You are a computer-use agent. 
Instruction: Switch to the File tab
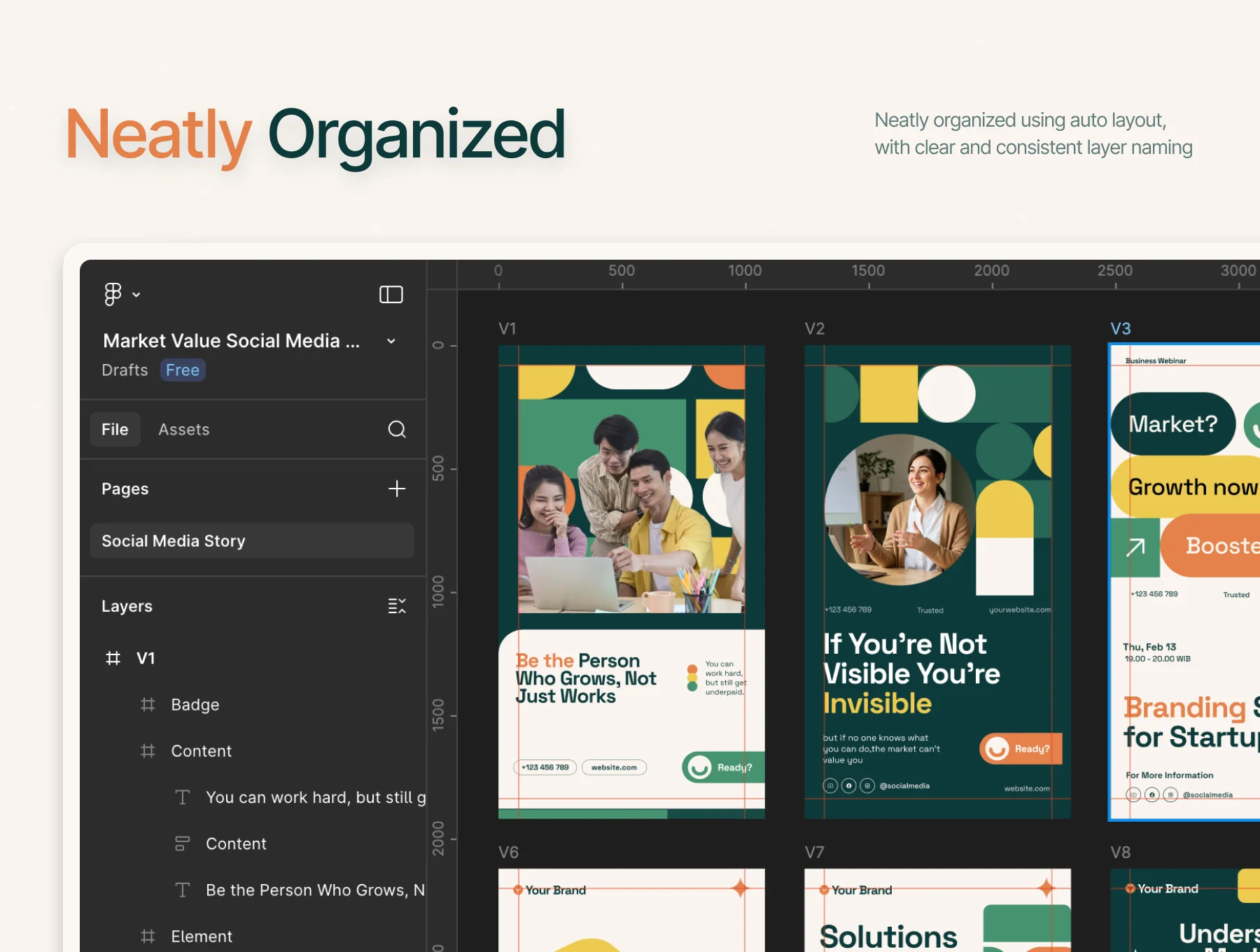(x=115, y=429)
